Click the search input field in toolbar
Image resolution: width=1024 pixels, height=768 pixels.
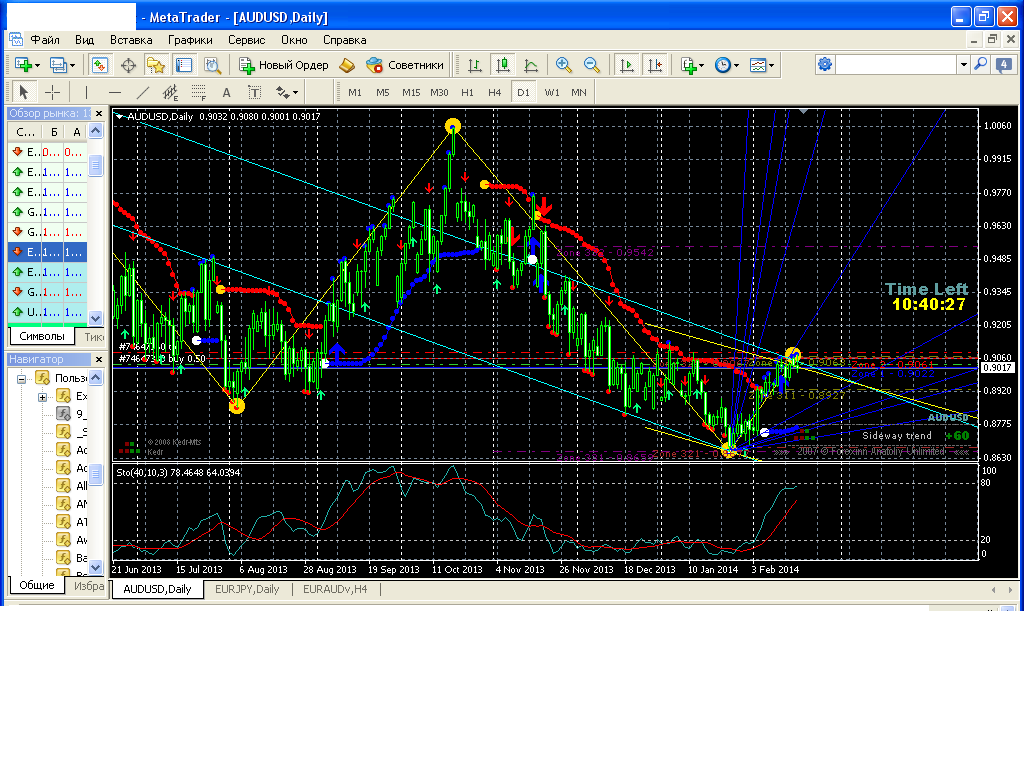click(896, 64)
